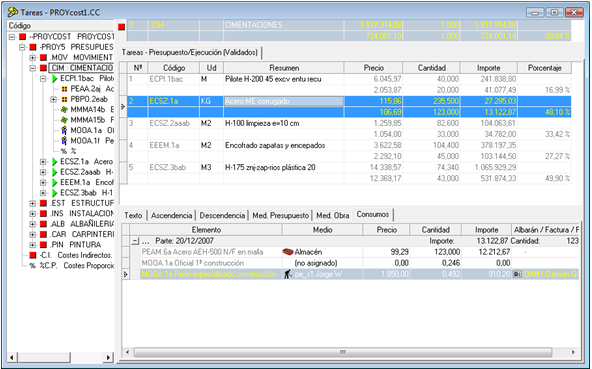592x369 pixels.
Task: Click the red square icon of -C.I. Costes Indirectos
Action: point(33,255)
